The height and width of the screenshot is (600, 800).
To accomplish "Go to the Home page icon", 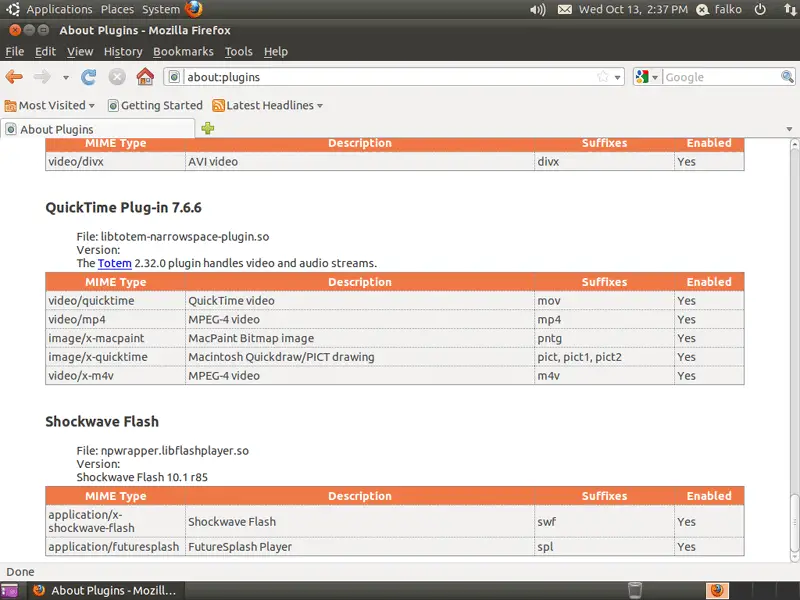I will 145,77.
